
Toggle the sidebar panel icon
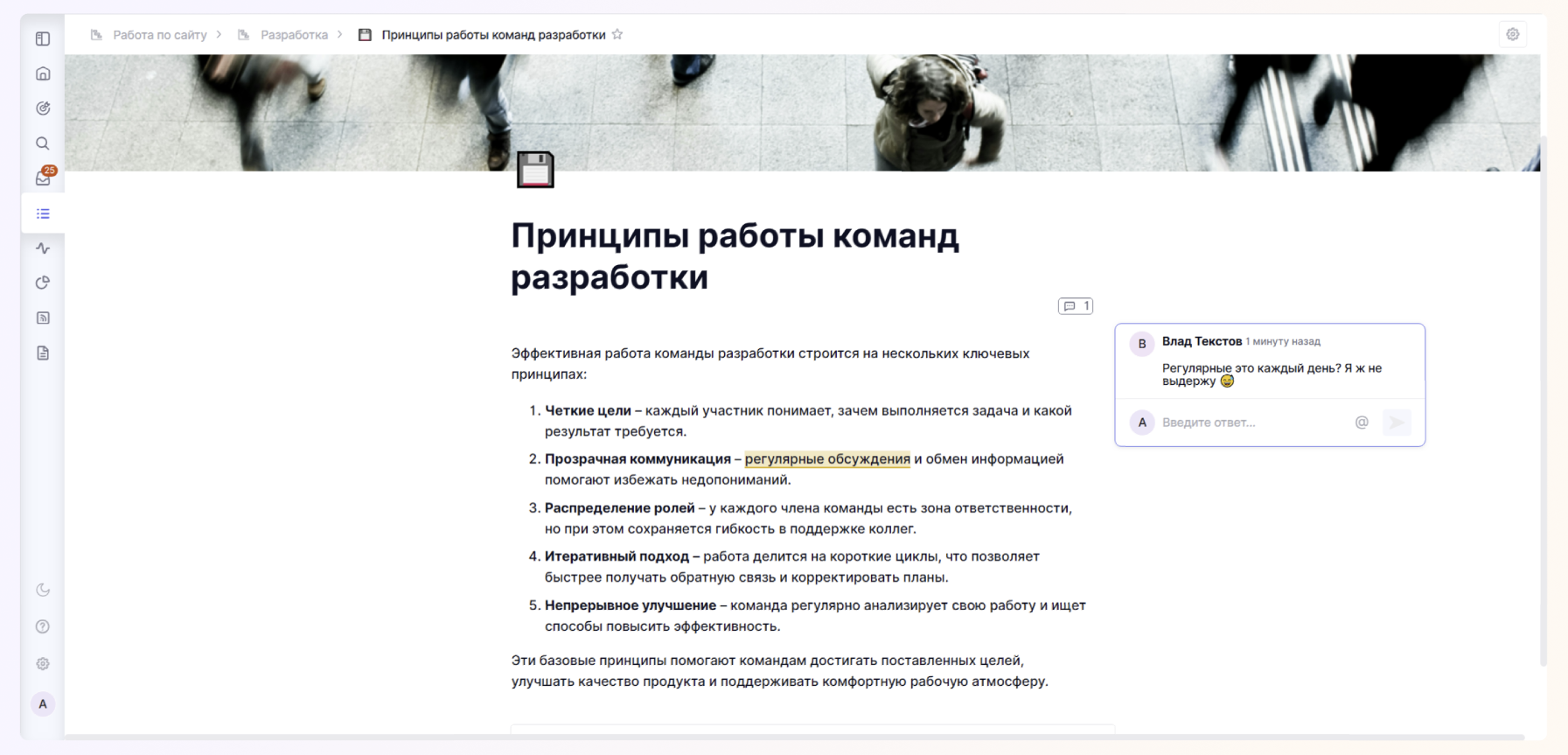coord(43,38)
